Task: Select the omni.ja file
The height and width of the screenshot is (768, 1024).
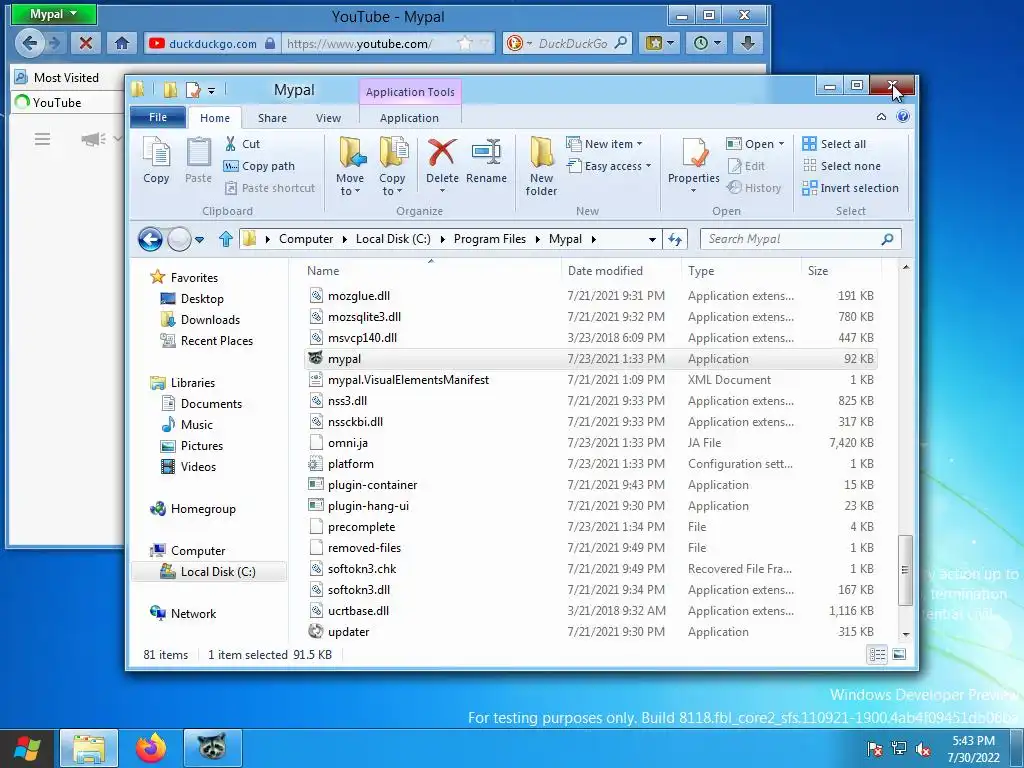Action: (591, 443)
